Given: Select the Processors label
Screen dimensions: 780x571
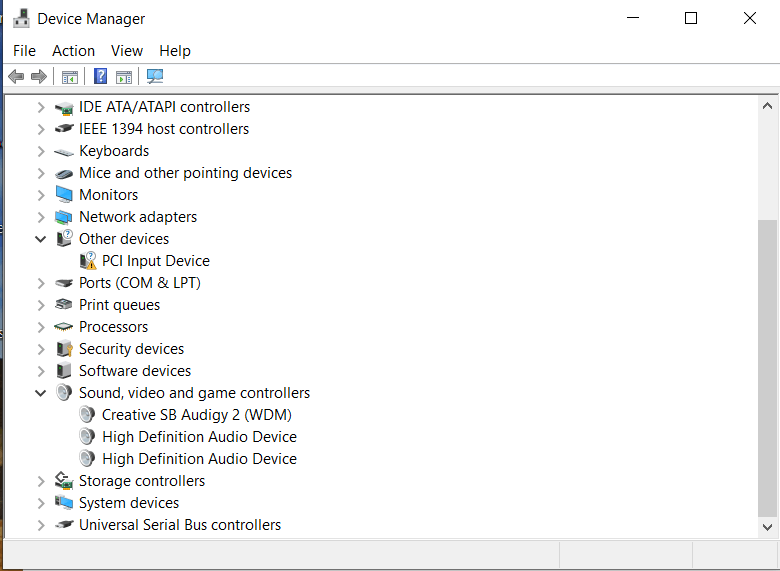Looking at the screenshot, I should 113,327.
